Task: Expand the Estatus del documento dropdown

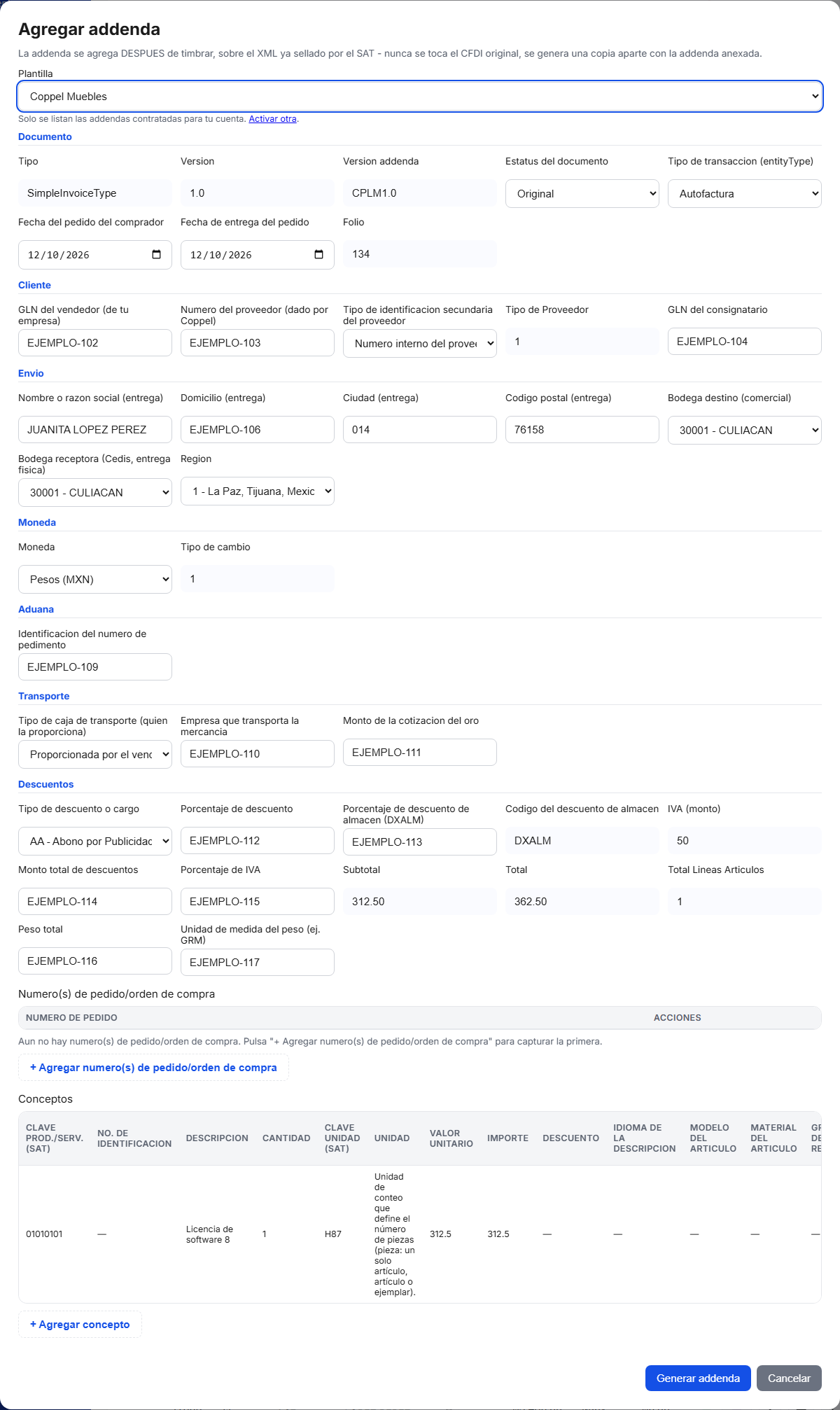Action: [x=582, y=194]
